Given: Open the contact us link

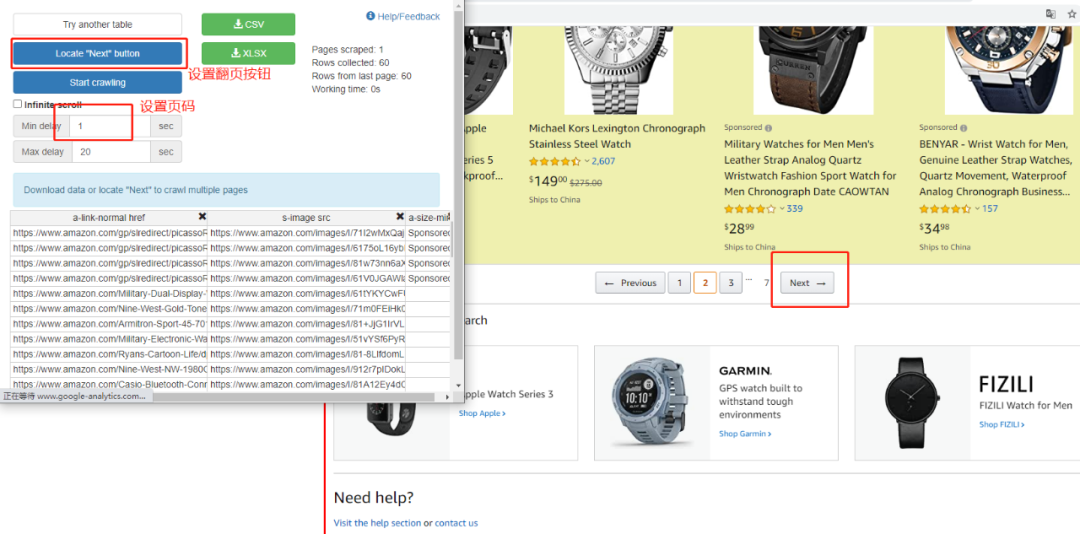Looking at the screenshot, I should pyautogui.click(x=456, y=523).
